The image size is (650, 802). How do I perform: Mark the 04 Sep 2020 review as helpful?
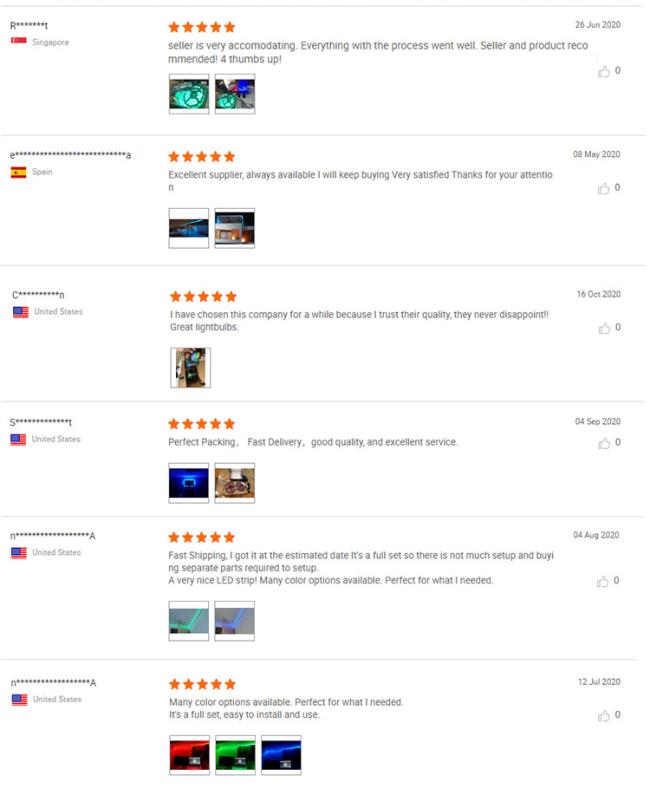(604, 443)
